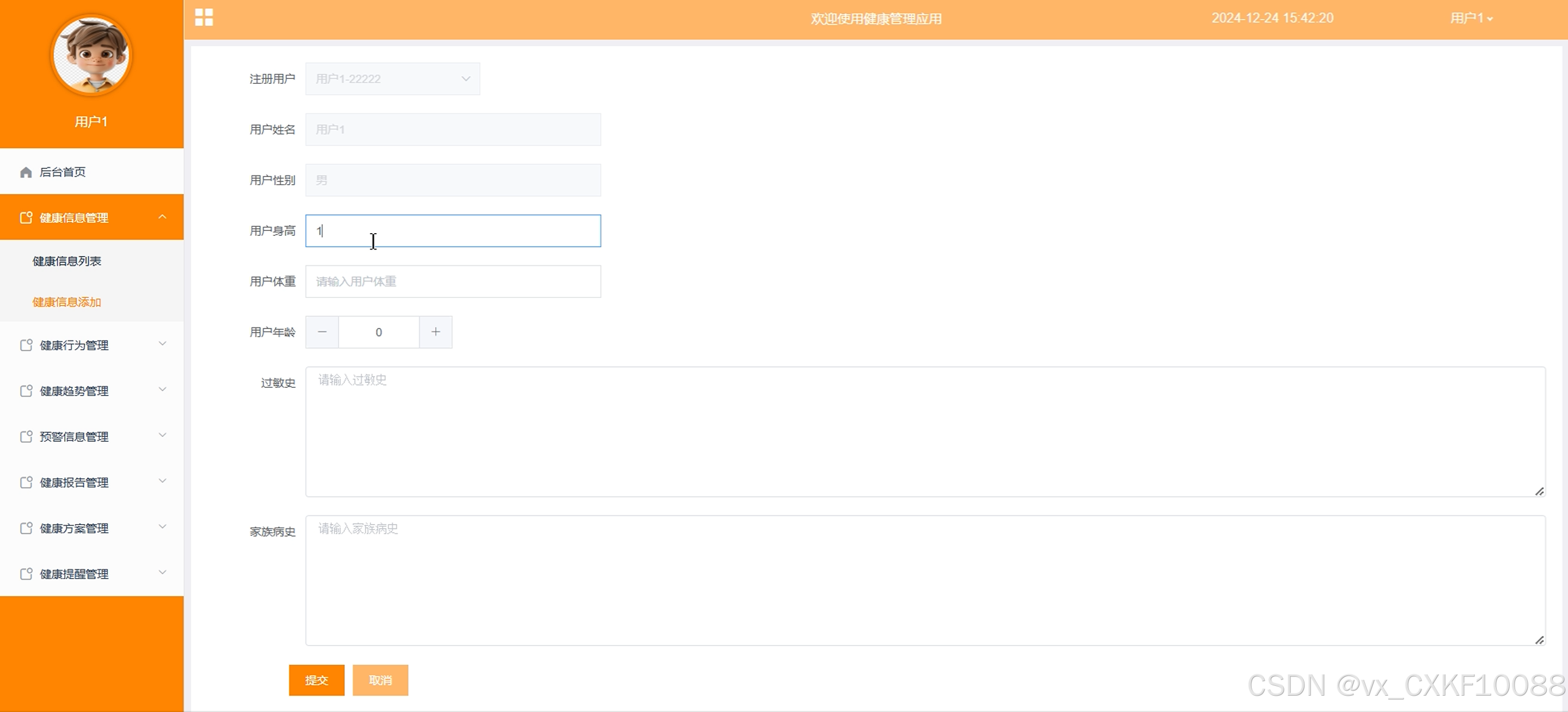Open 健康信息列表 submenu item
Screen dimensions: 1568x712
(67, 261)
